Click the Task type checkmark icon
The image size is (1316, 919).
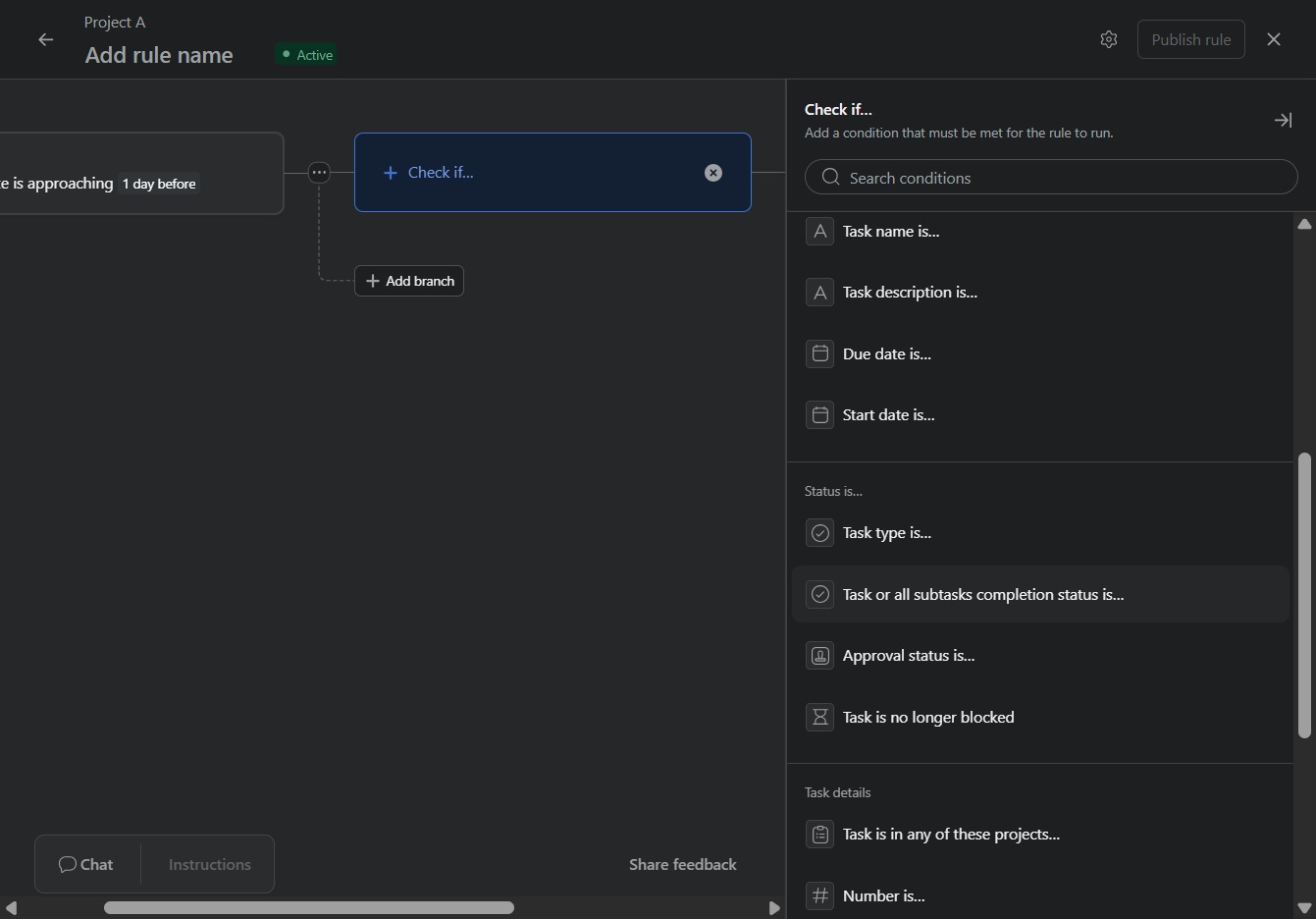(820, 533)
